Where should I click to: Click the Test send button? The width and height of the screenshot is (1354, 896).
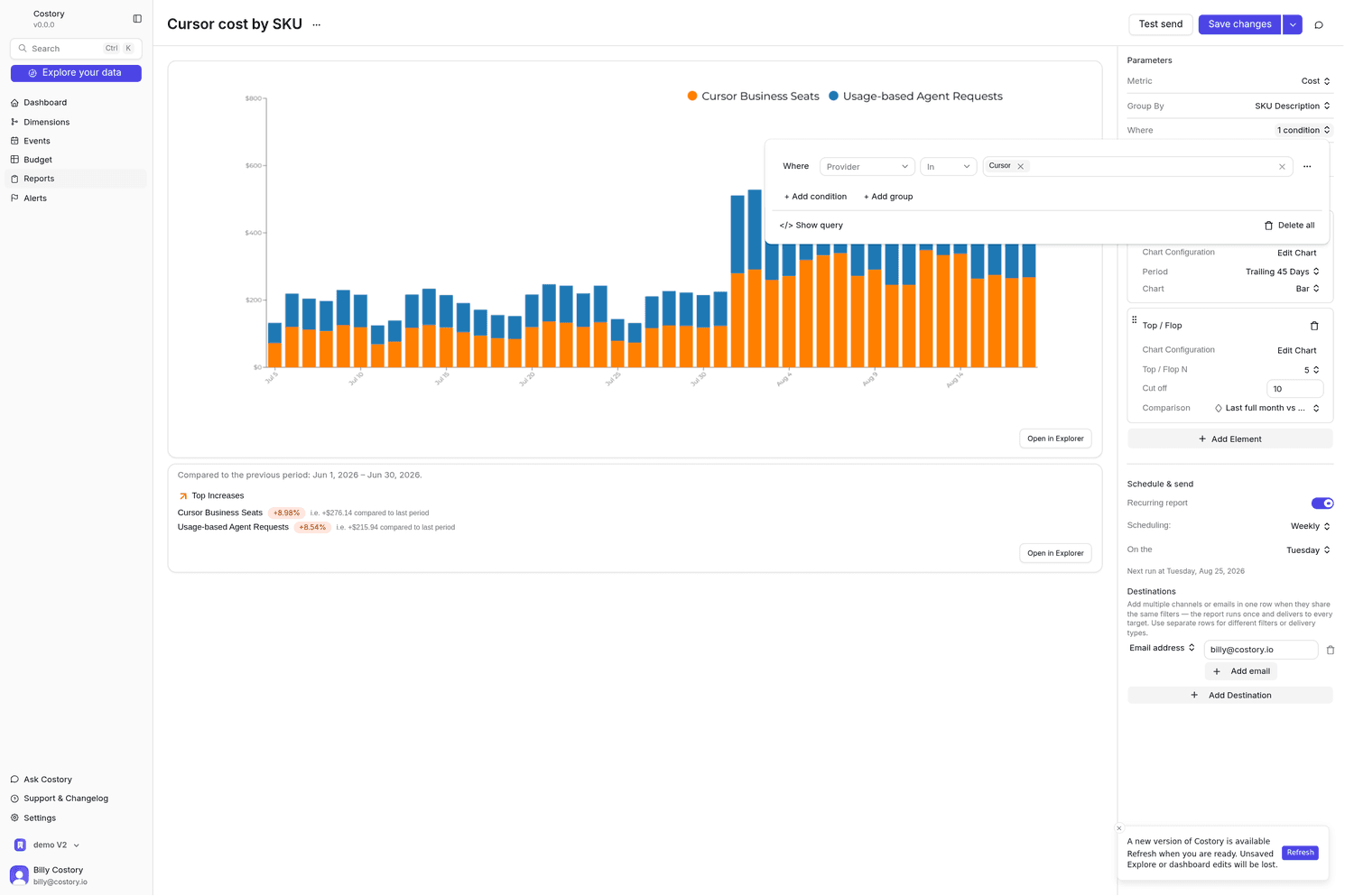[1161, 24]
